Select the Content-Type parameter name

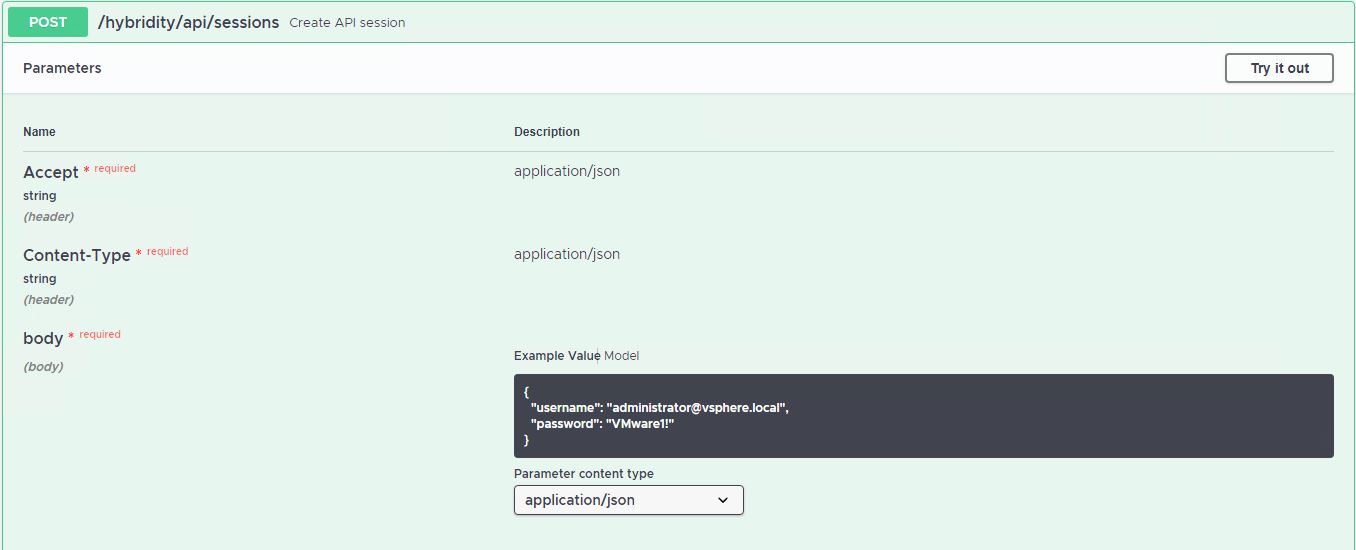pos(76,255)
